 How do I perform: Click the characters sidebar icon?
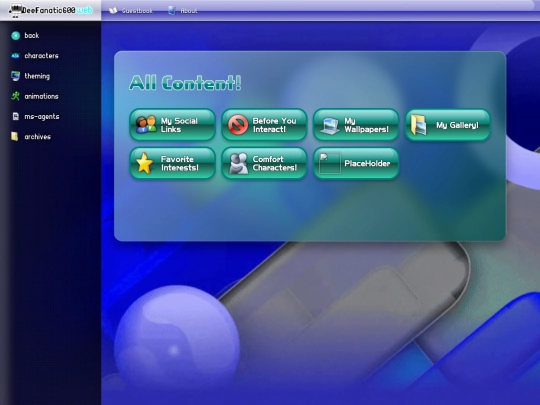[x=15, y=56]
